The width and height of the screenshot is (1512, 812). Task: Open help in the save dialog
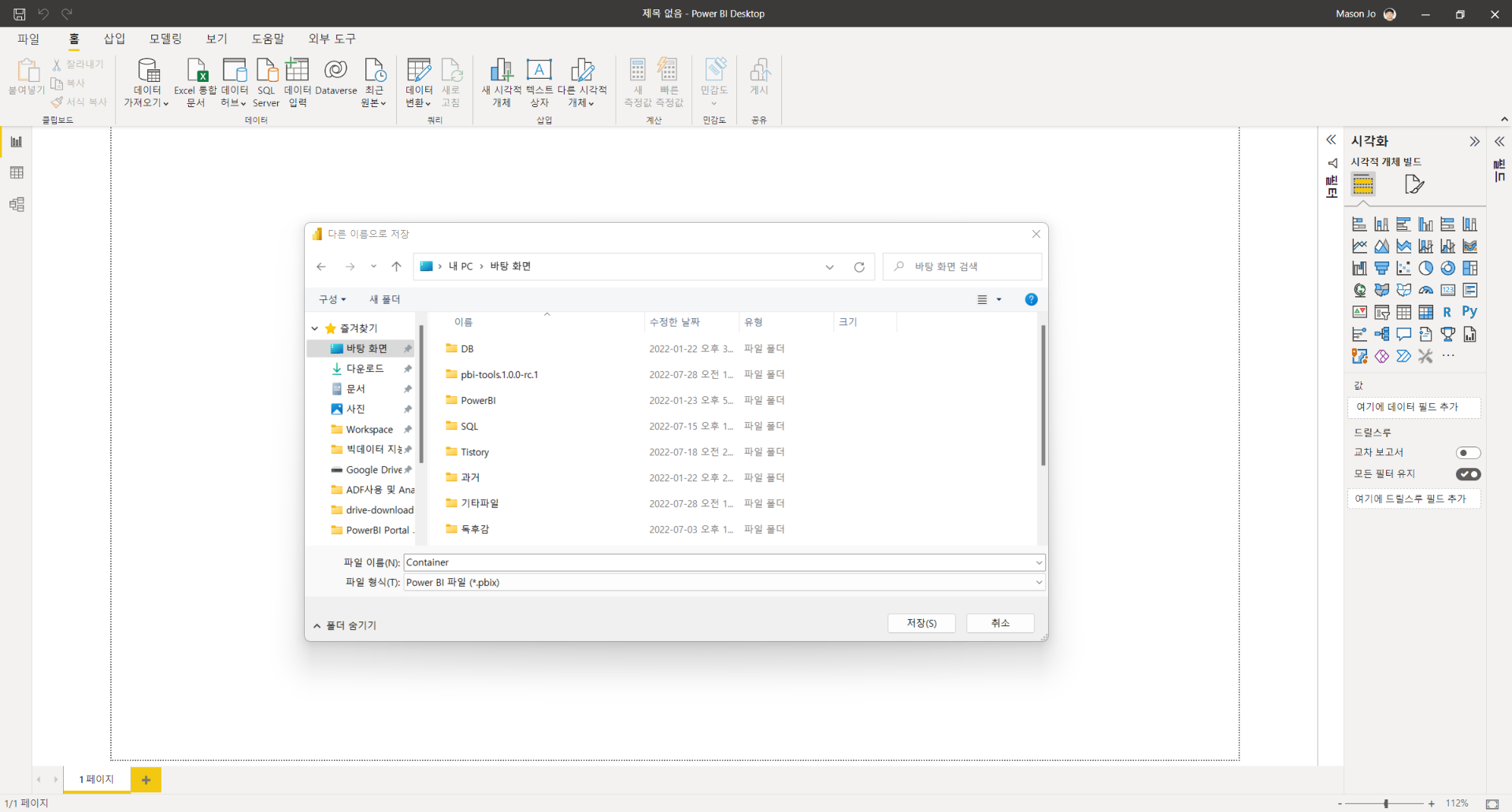(1031, 299)
